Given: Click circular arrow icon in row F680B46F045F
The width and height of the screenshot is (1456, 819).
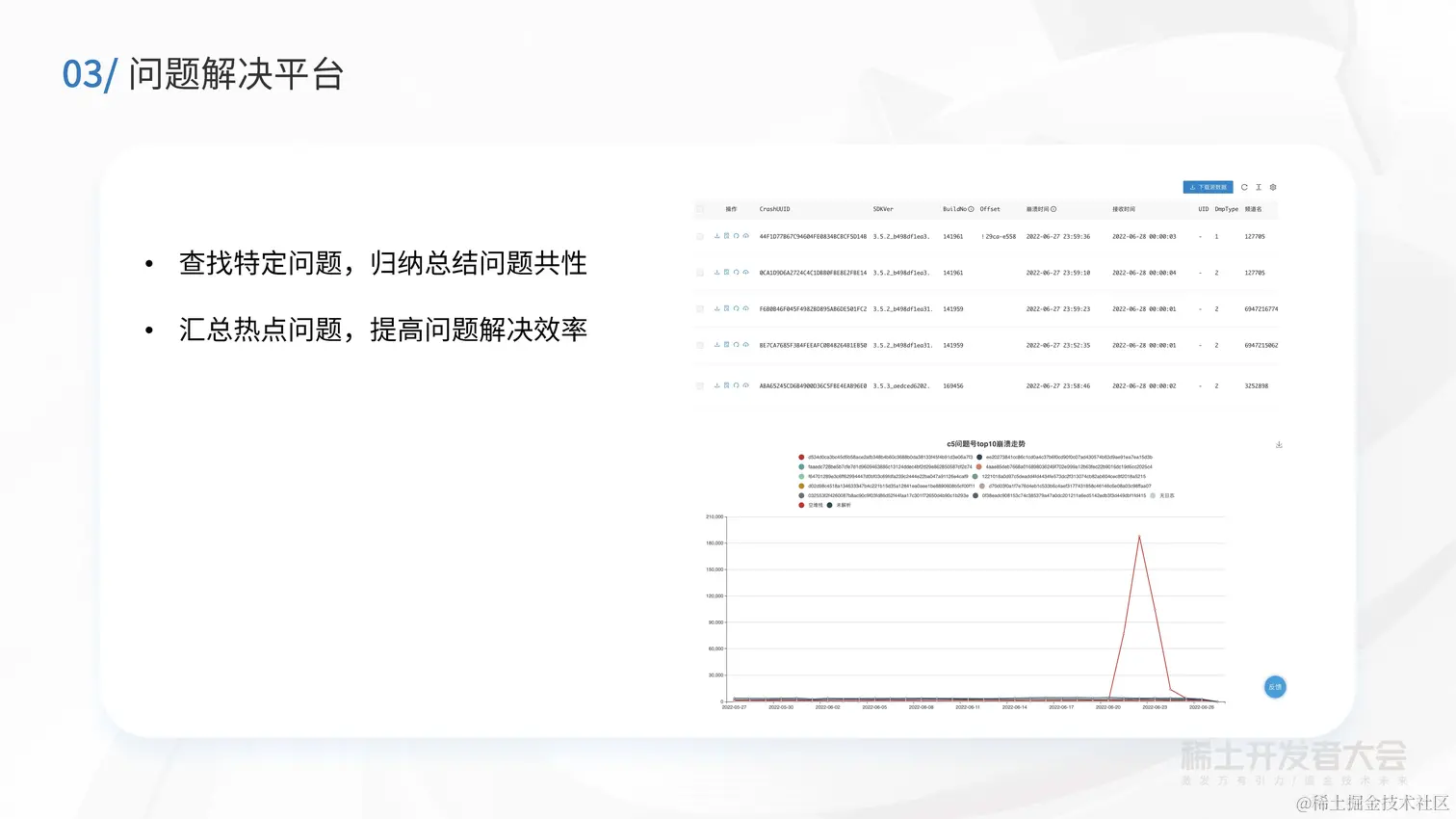Looking at the screenshot, I should [x=737, y=309].
